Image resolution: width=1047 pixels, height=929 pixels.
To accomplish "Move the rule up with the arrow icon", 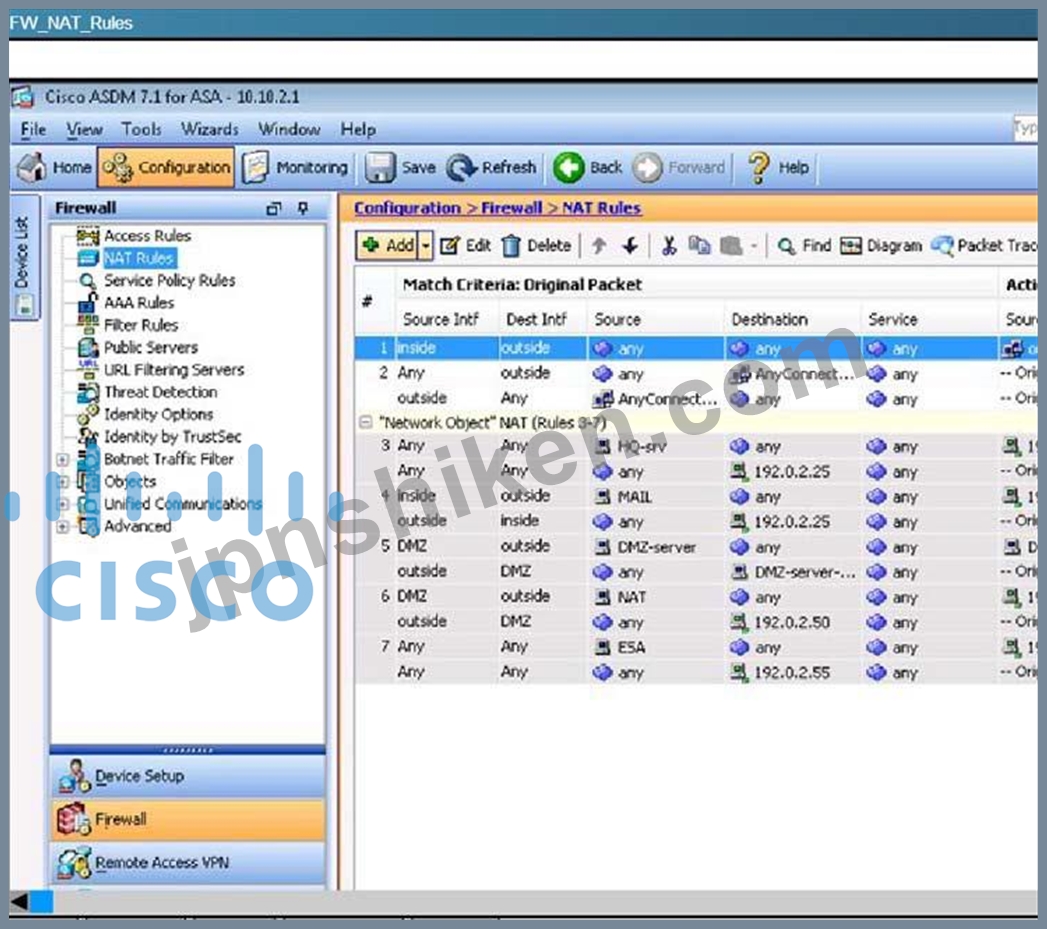I will point(599,246).
